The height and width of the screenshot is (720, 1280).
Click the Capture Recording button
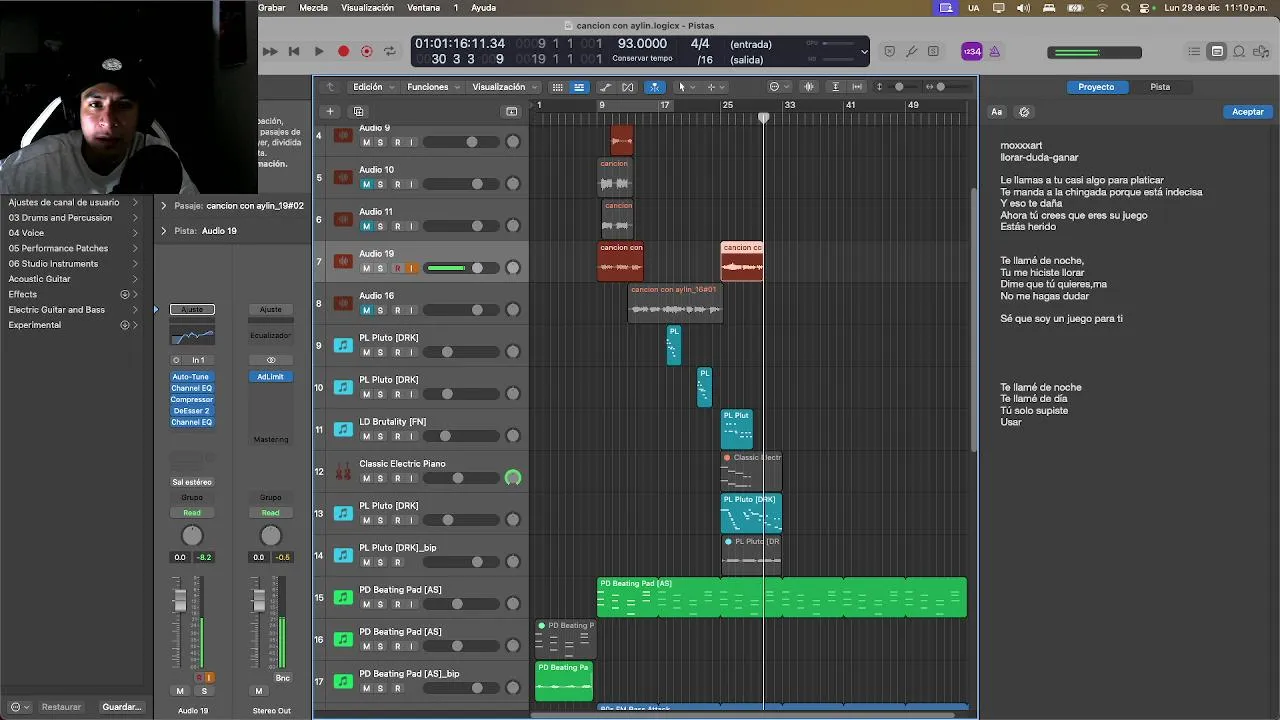pyautogui.click(x=366, y=51)
